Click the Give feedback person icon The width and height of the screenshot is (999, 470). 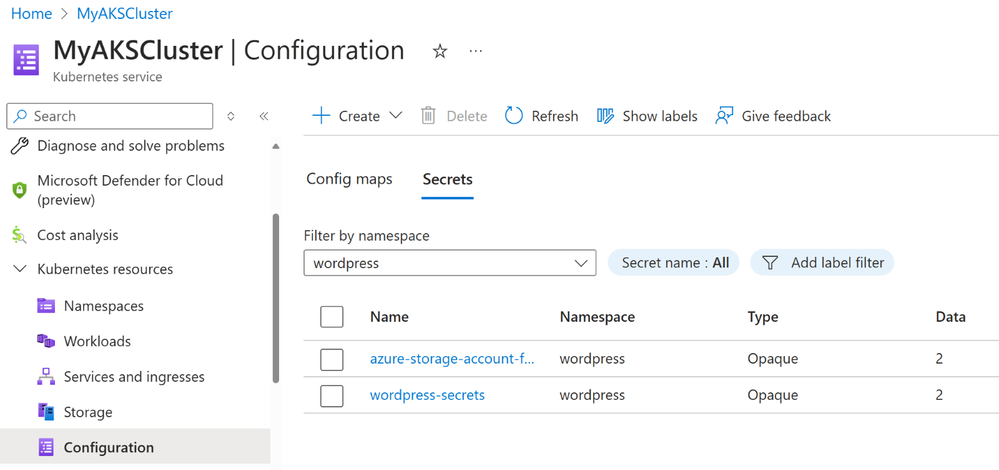[724, 116]
